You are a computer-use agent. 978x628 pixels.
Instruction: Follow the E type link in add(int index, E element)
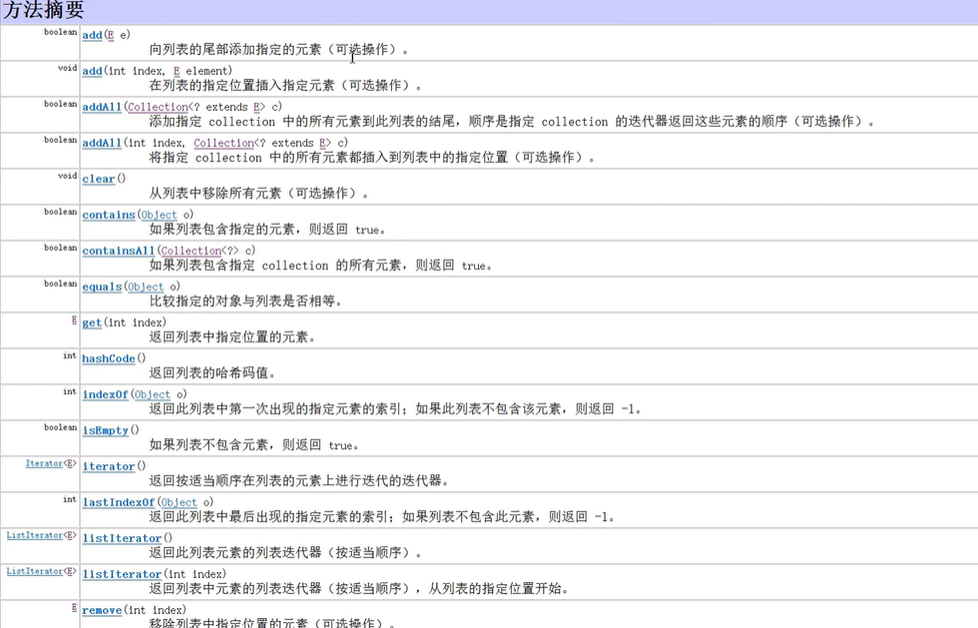(x=177, y=71)
